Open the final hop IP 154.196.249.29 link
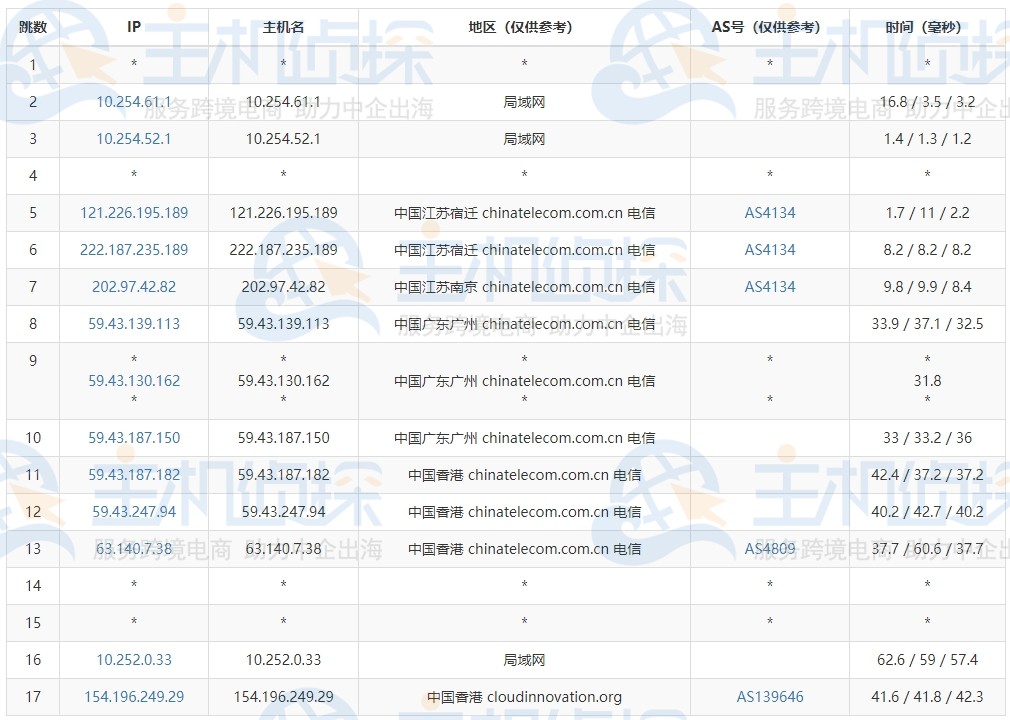Screen dimensions: 1010x720 coord(134,697)
